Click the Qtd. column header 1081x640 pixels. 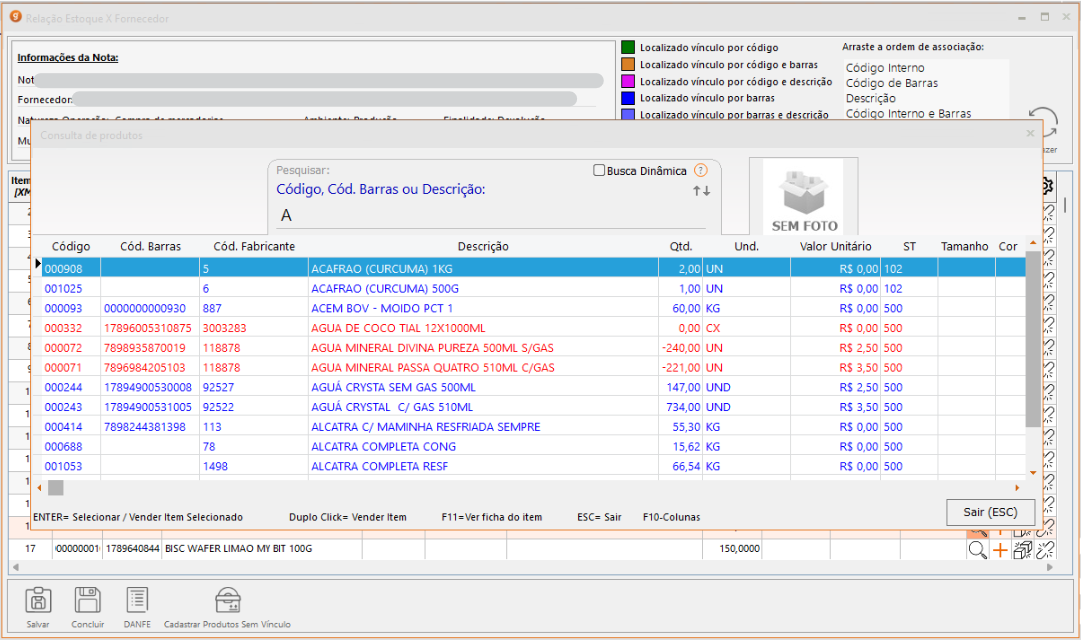click(x=681, y=246)
